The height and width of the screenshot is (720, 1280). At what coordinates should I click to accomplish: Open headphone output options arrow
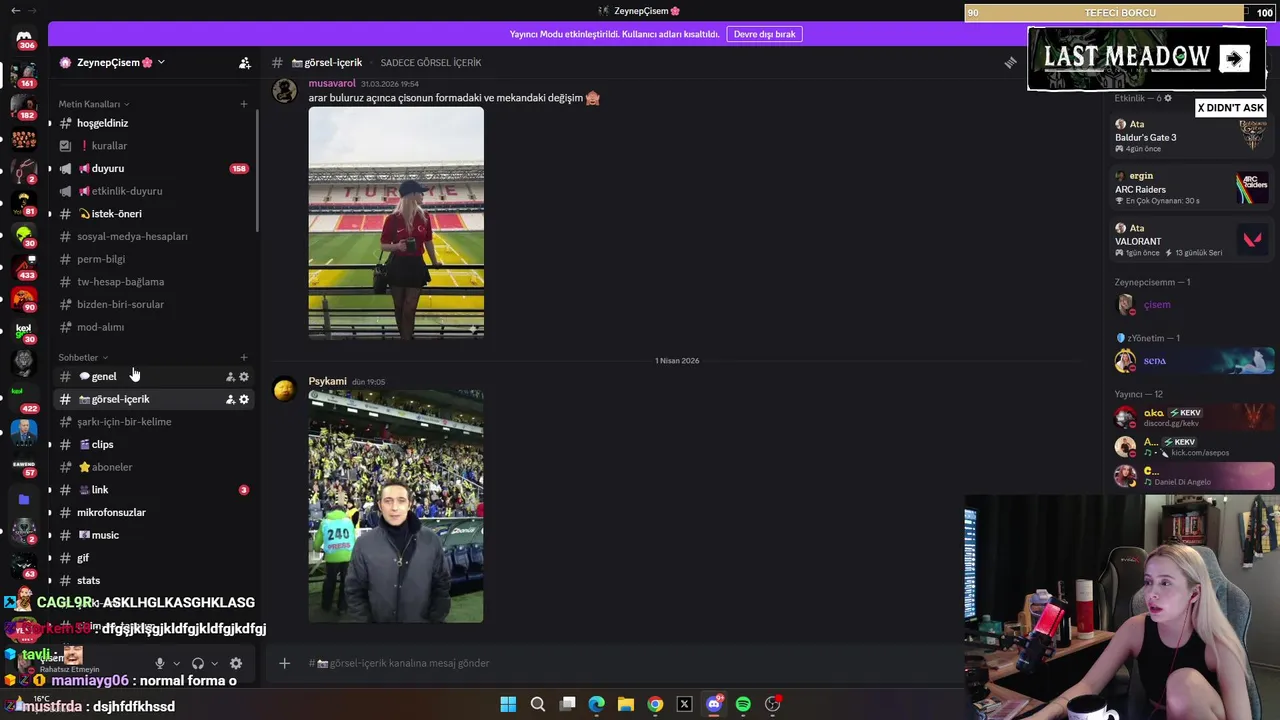[x=214, y=663]
